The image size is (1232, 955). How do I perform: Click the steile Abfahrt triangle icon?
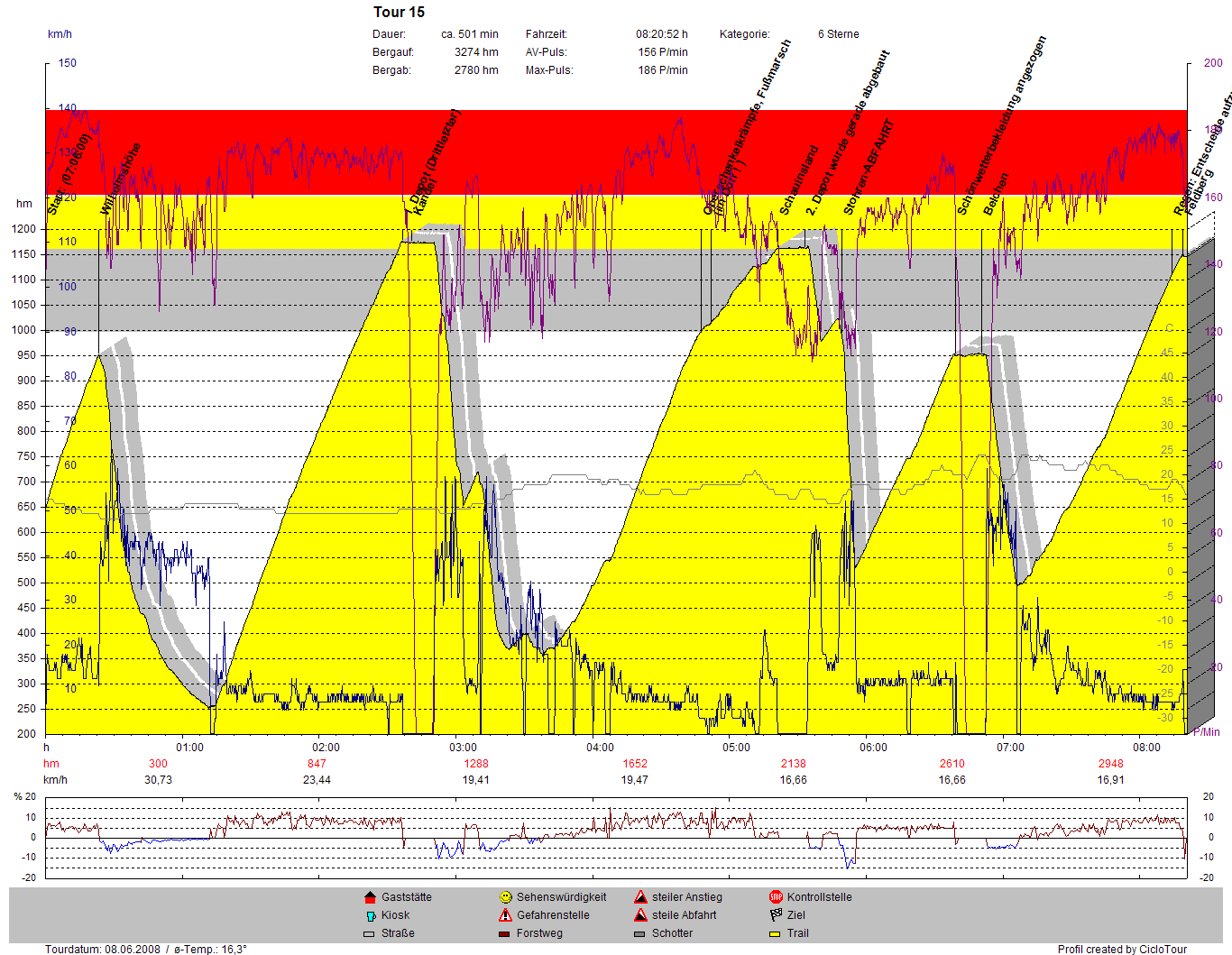pyautogui.click(x=640, y=915)
